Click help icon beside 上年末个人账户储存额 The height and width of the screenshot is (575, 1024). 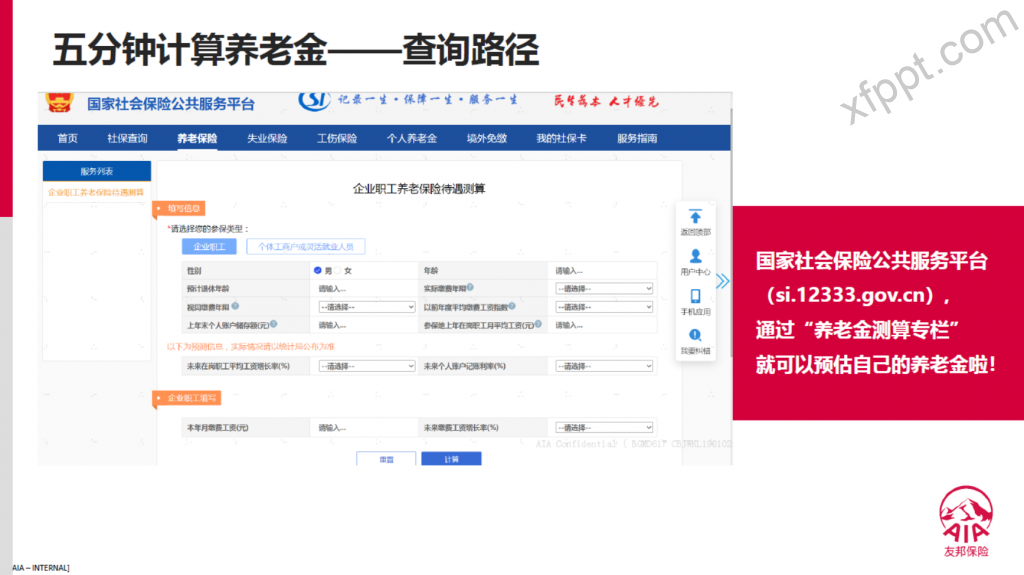coord(273,324)
